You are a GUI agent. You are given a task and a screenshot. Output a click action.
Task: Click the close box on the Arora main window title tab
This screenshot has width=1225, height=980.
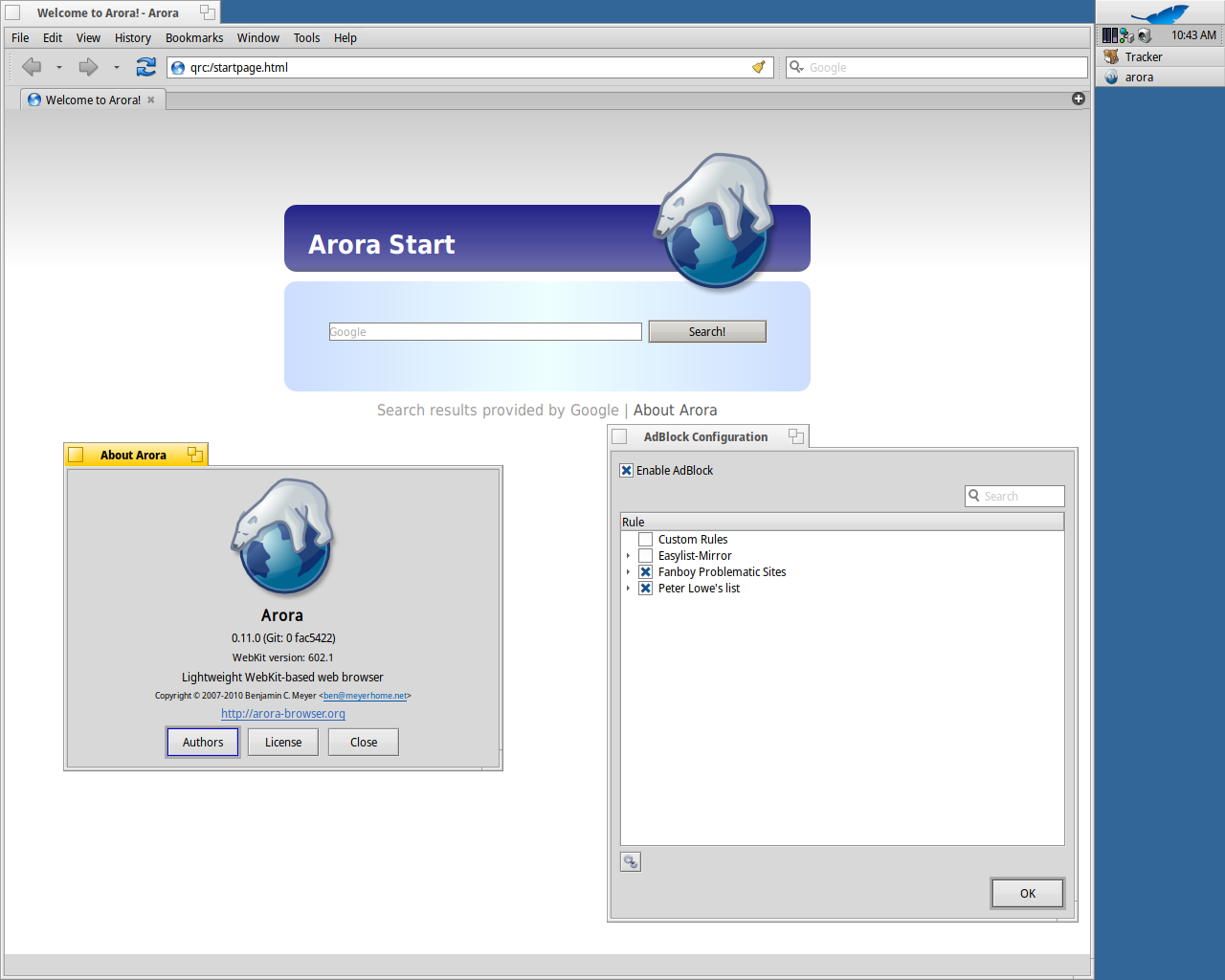coord(12,12)
